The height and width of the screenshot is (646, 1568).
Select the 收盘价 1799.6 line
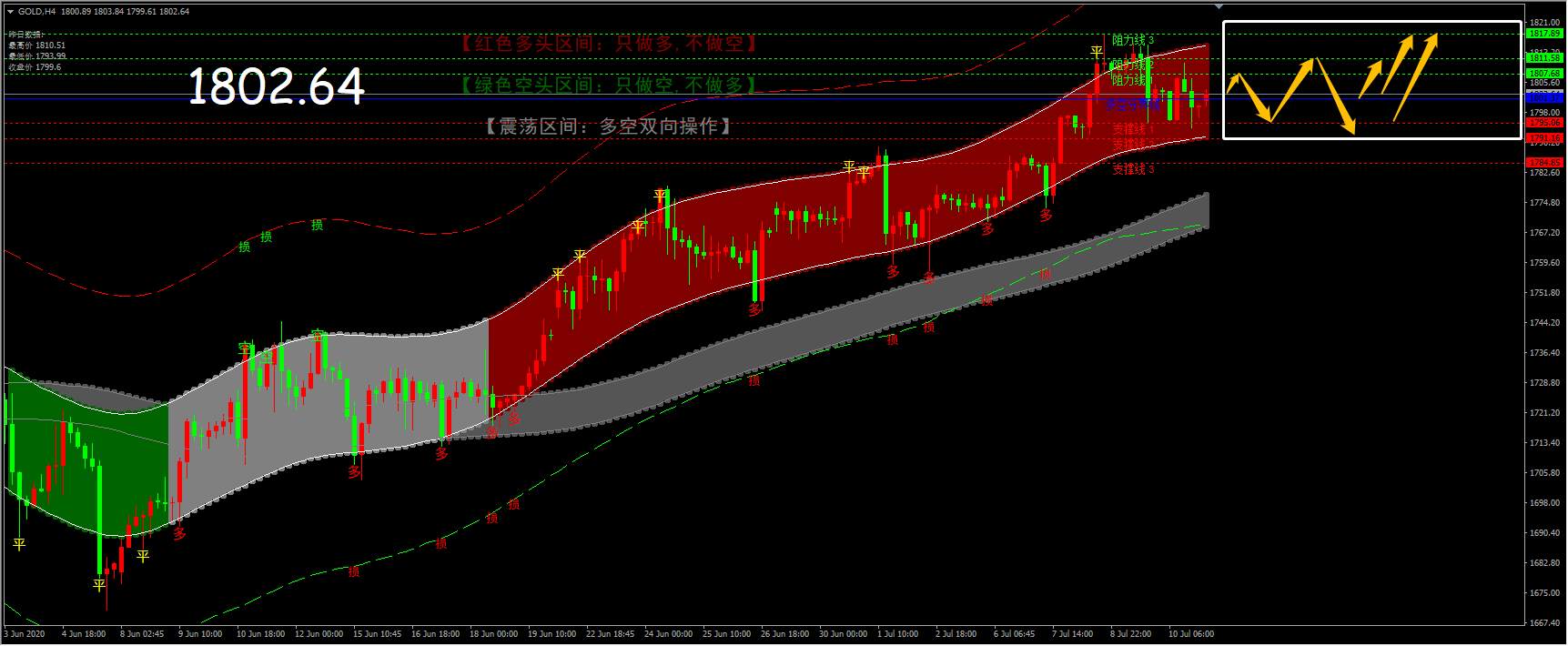click(35, 67)
